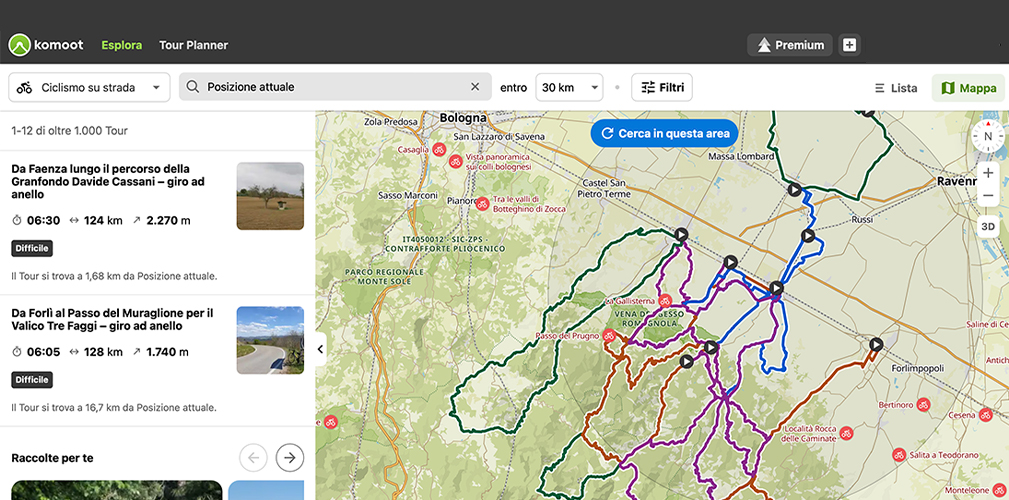Screen dimensions: 1009x500
Task: Open the Esplora tab
Action: click(x=121, y=45)
